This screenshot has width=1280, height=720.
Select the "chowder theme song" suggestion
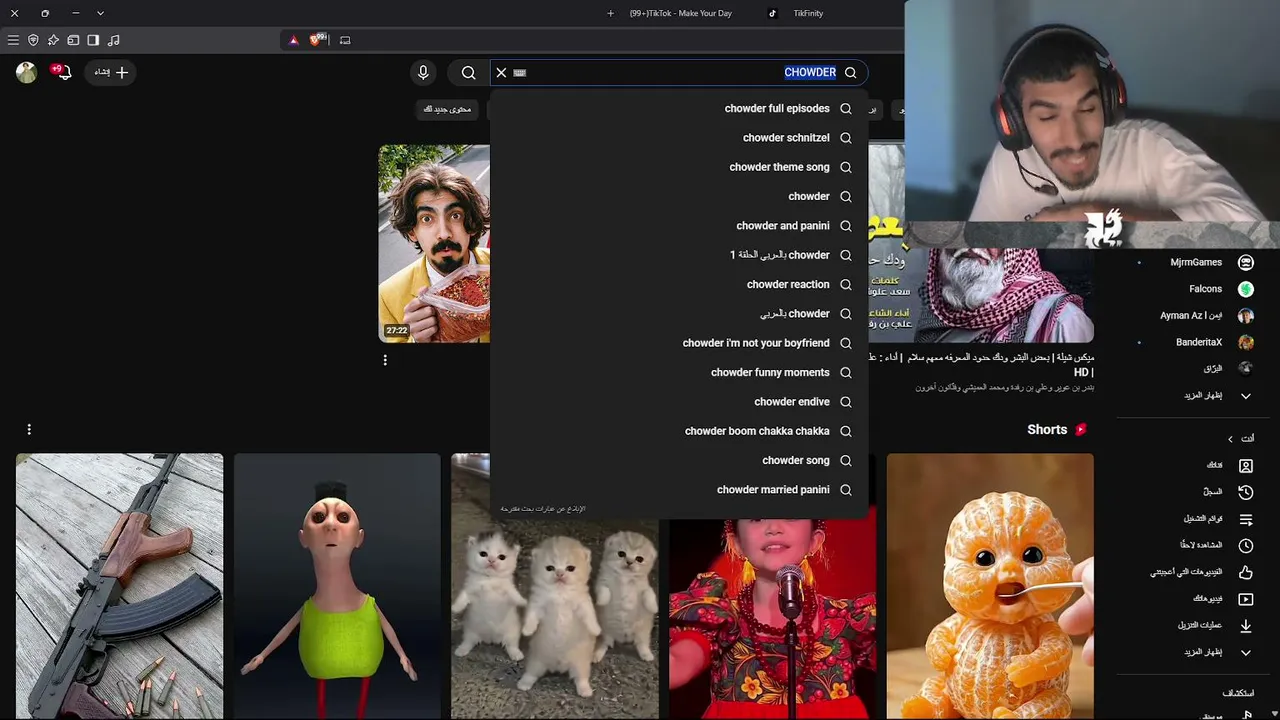click(x=680, y=167)
